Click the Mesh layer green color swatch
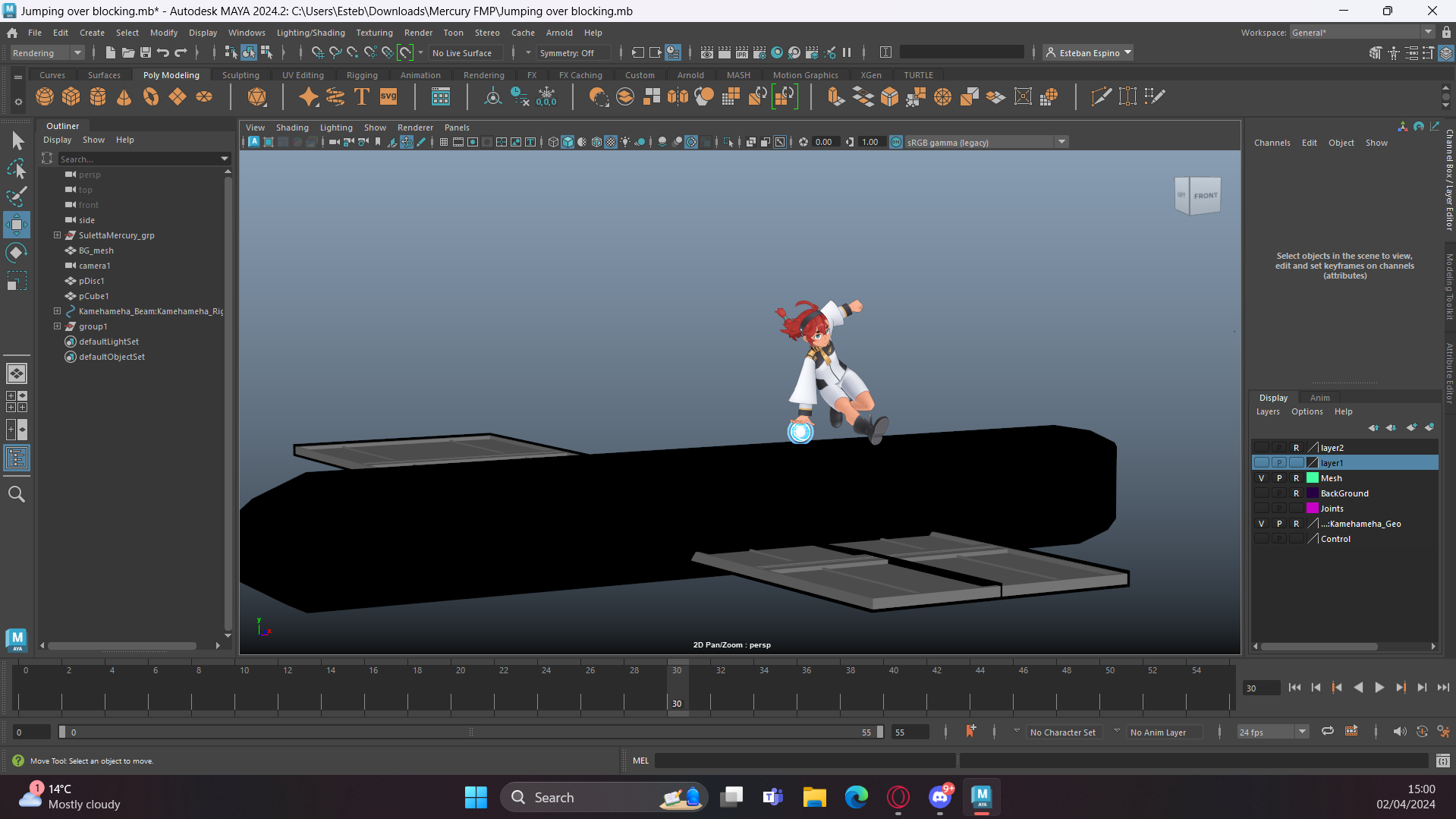 point(1313,478)
